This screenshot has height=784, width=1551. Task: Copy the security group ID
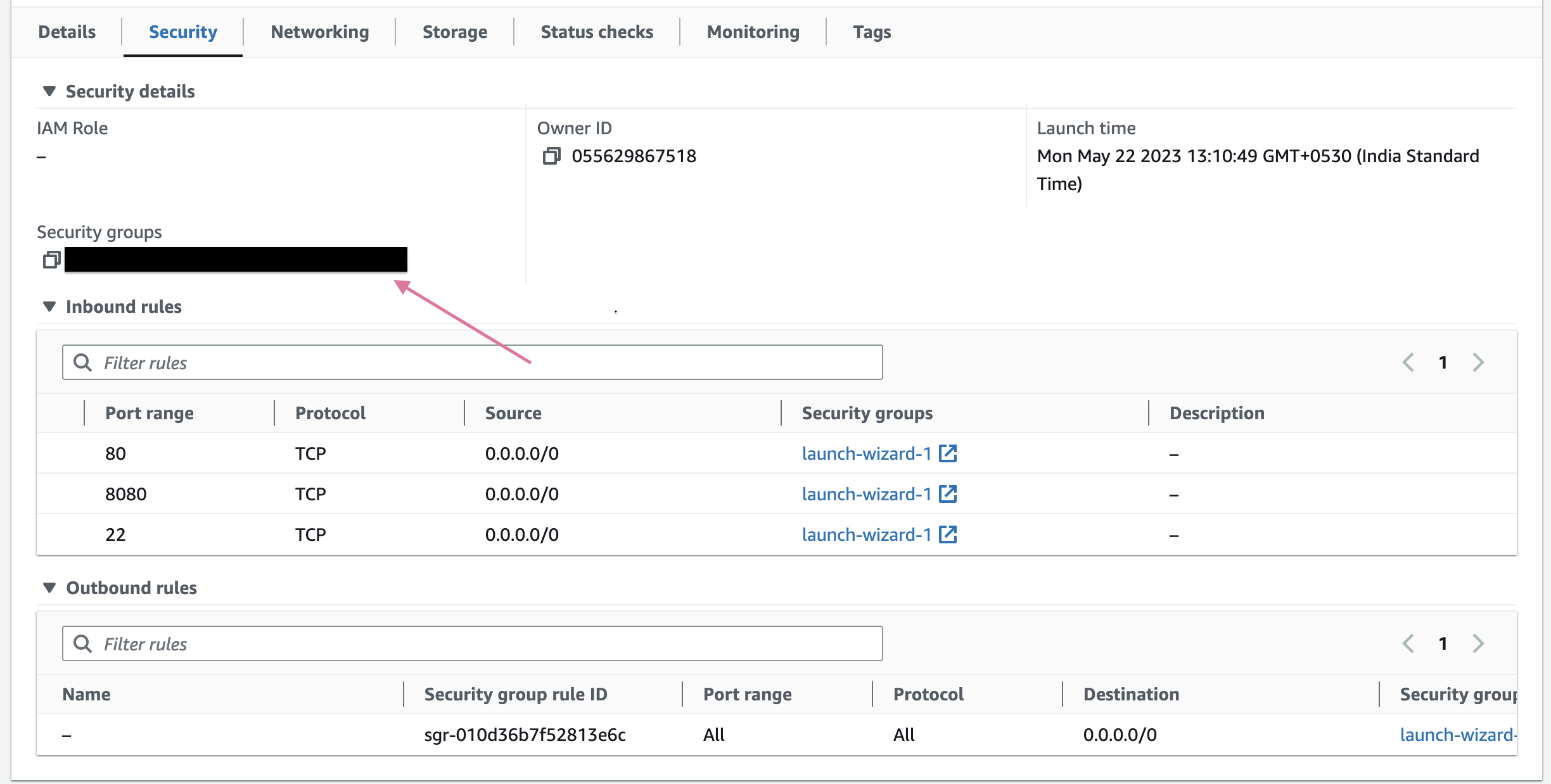[x=51, y=260]
